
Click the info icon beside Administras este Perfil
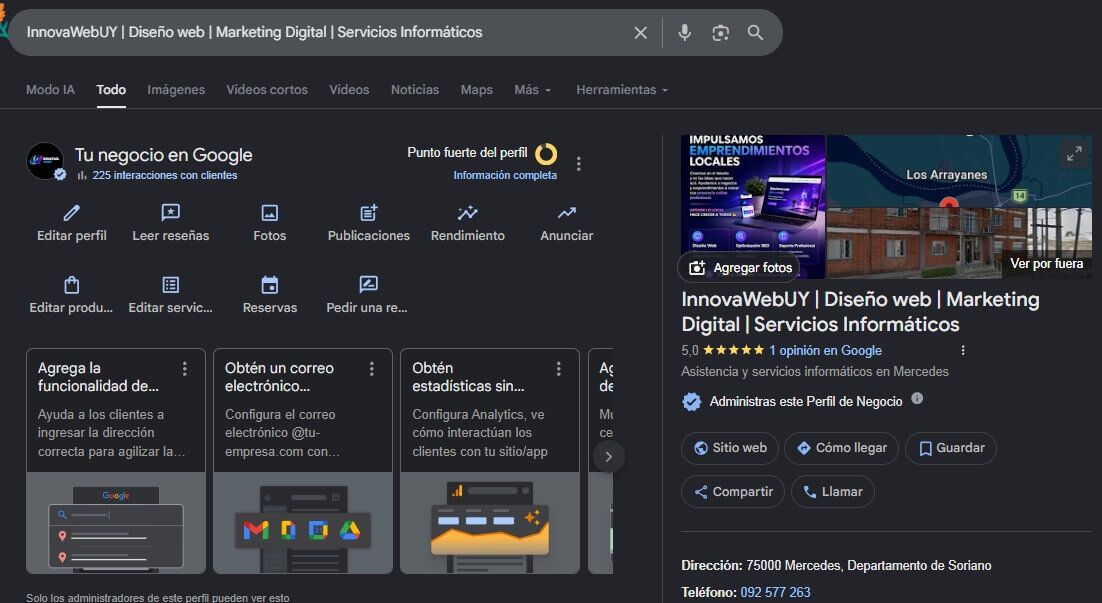(x=917, y=398)
